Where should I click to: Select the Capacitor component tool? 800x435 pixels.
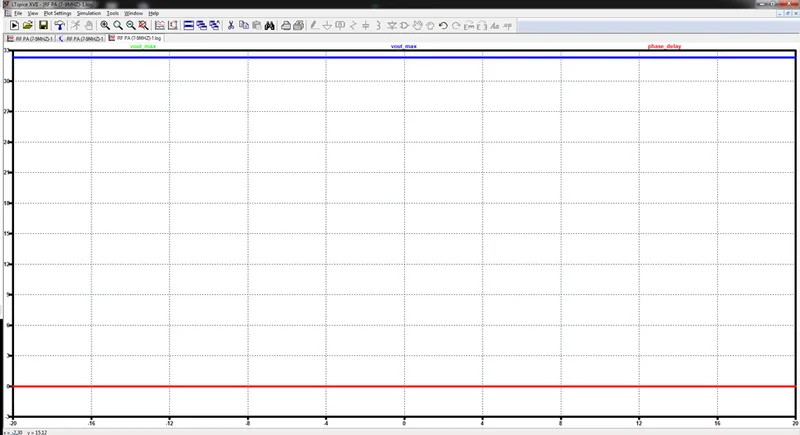[366, 25]
